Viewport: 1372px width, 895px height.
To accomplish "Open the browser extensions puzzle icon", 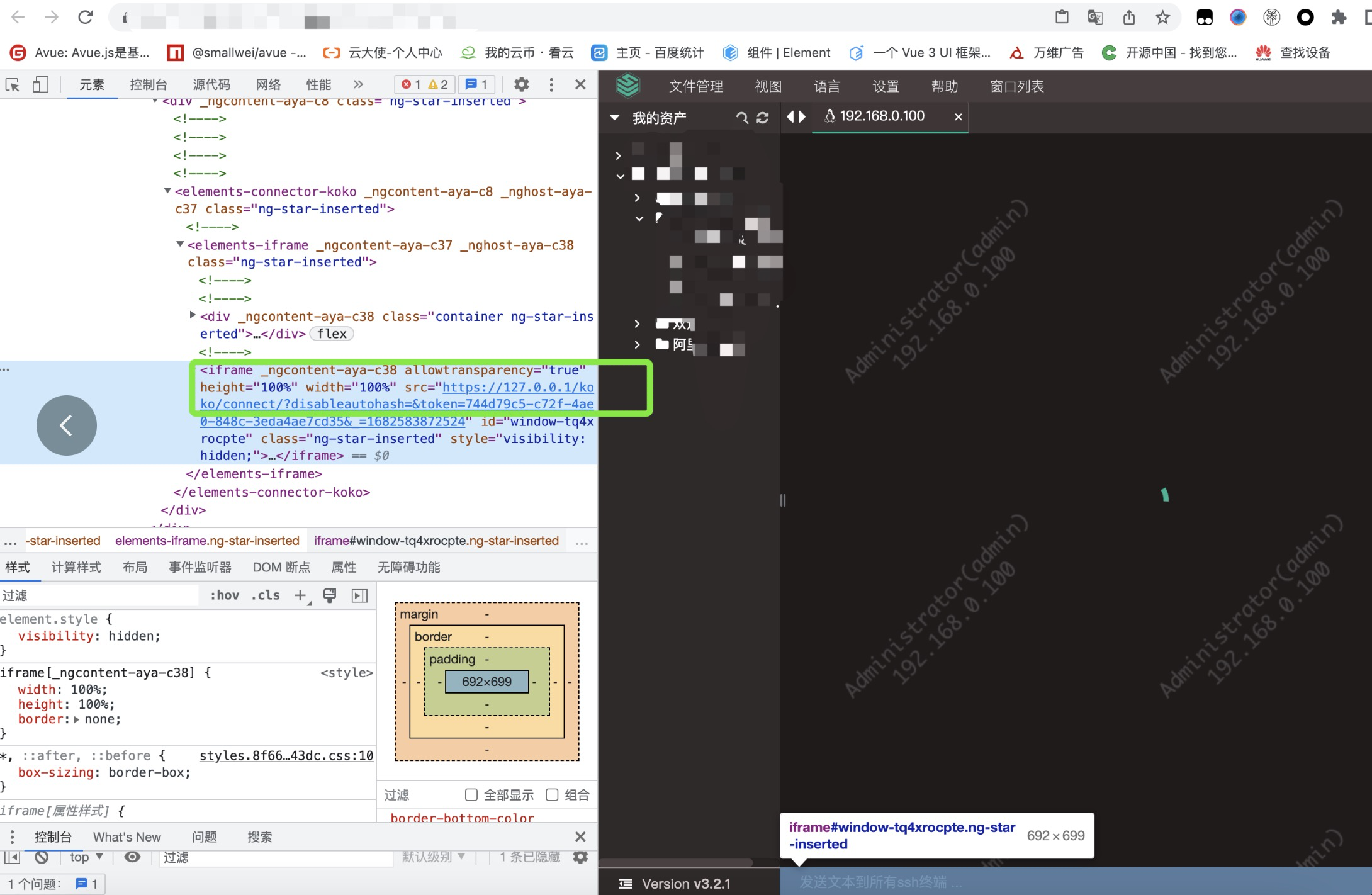I will pyautogui.click(x=1339, y=18).
